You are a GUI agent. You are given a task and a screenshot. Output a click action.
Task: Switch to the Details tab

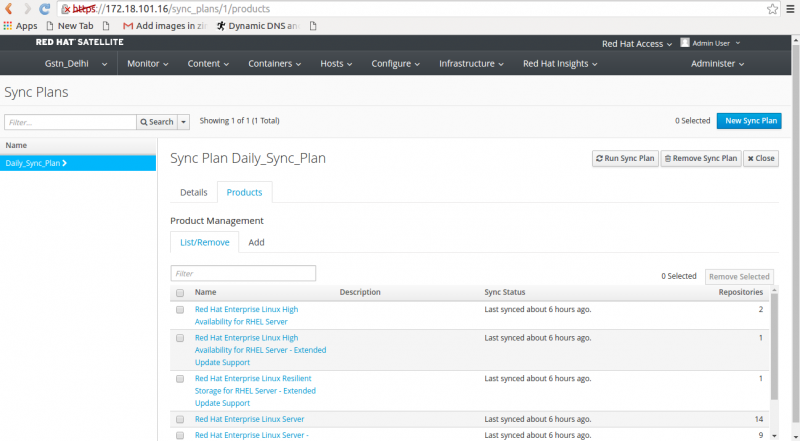click(x=194, y=192)
